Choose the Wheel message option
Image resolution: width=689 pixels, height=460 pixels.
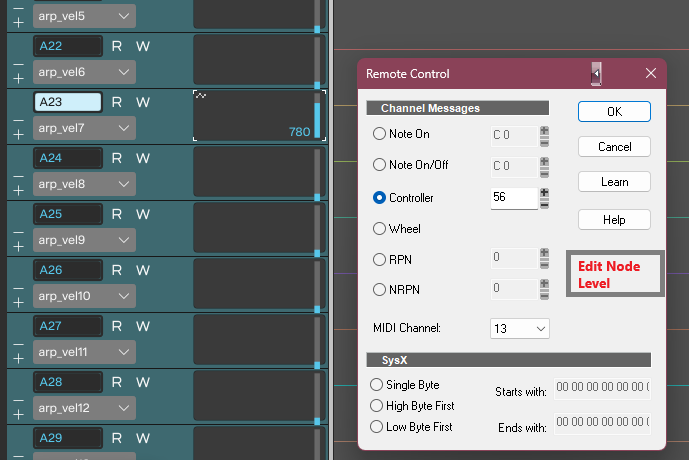(x=379, y=229)
